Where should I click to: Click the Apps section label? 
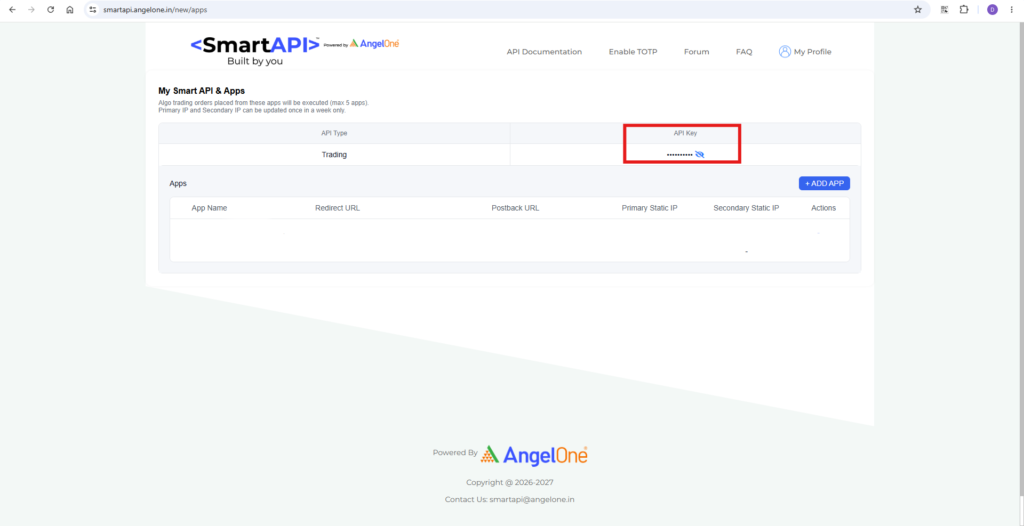pos(178,184)
